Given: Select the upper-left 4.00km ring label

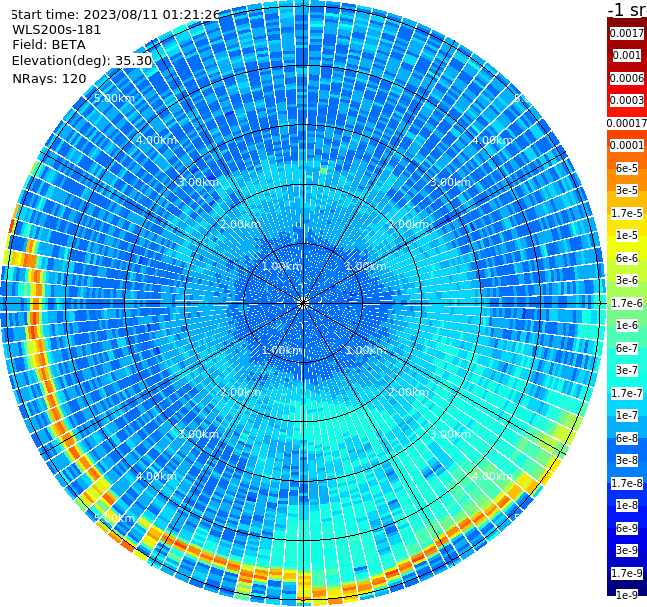Looking at the screenshot, I should pos(156,140).
